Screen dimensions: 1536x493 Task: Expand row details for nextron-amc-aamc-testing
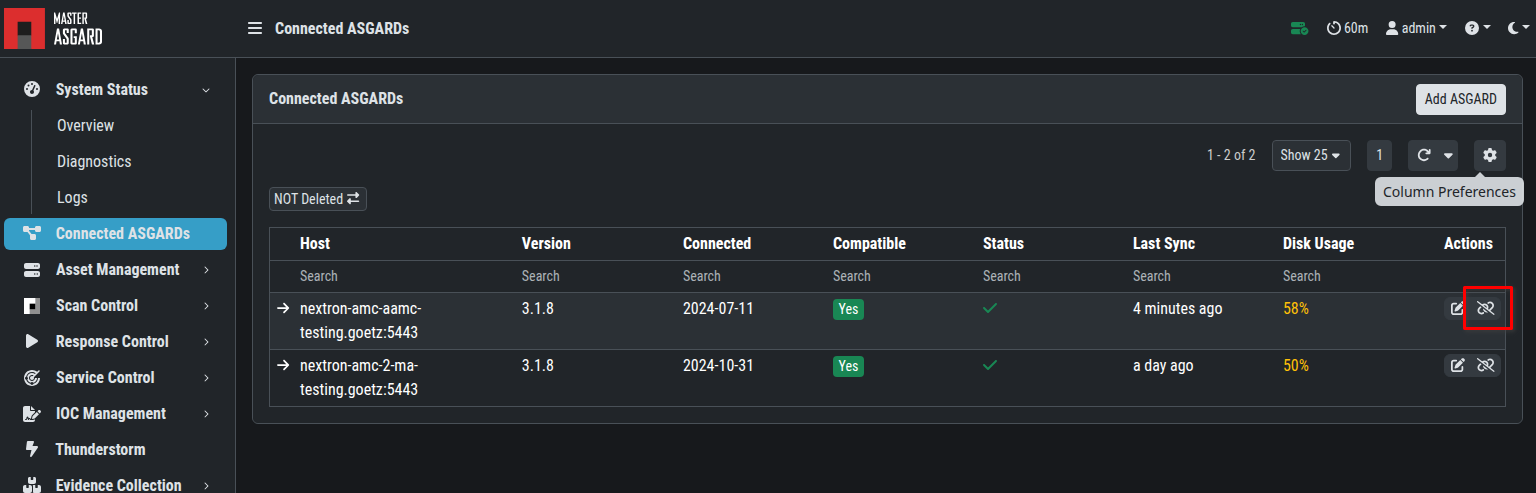[284, 308]
